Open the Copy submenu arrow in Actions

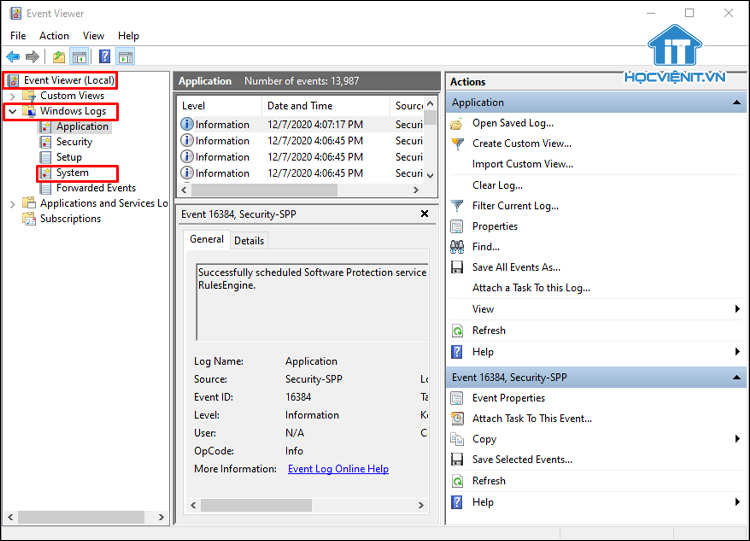click(737, 439)
